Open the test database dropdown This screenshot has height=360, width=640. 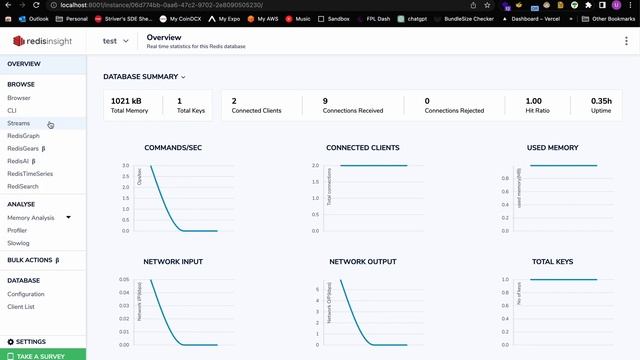[x=116, y=41]
